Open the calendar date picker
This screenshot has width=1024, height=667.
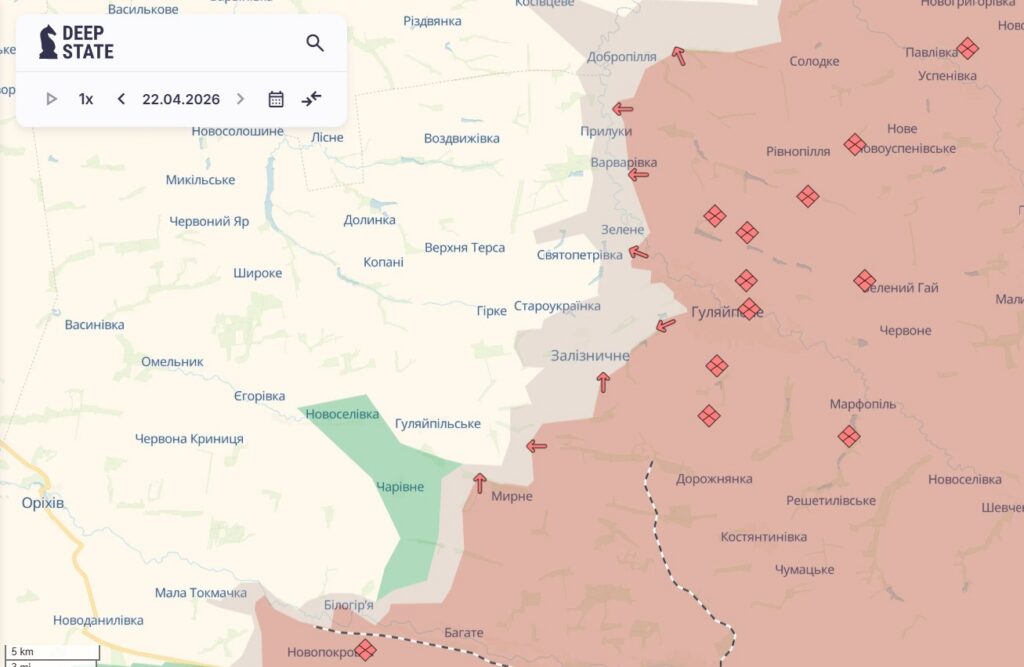tap(276, 99)
